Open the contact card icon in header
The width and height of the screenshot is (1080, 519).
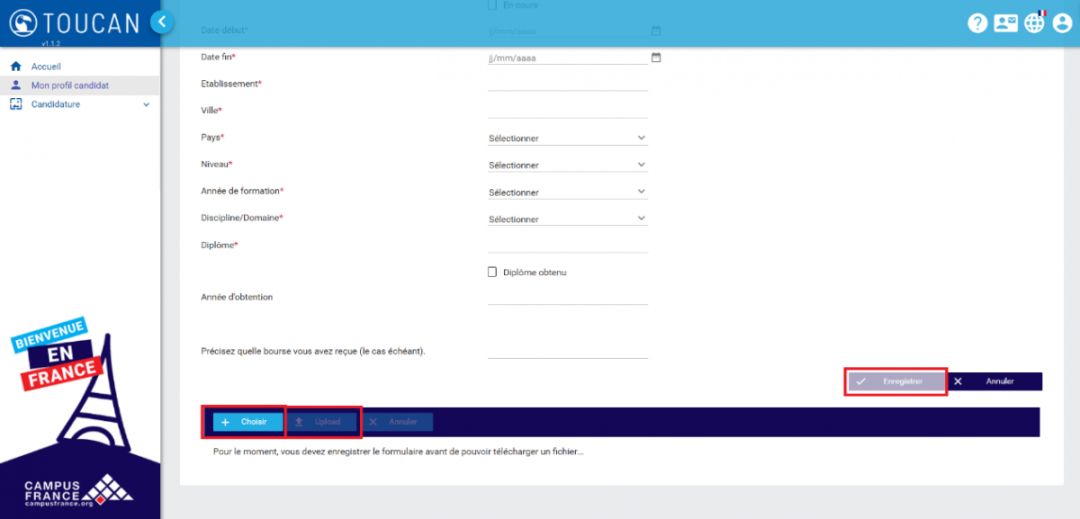click(1005, 23)
